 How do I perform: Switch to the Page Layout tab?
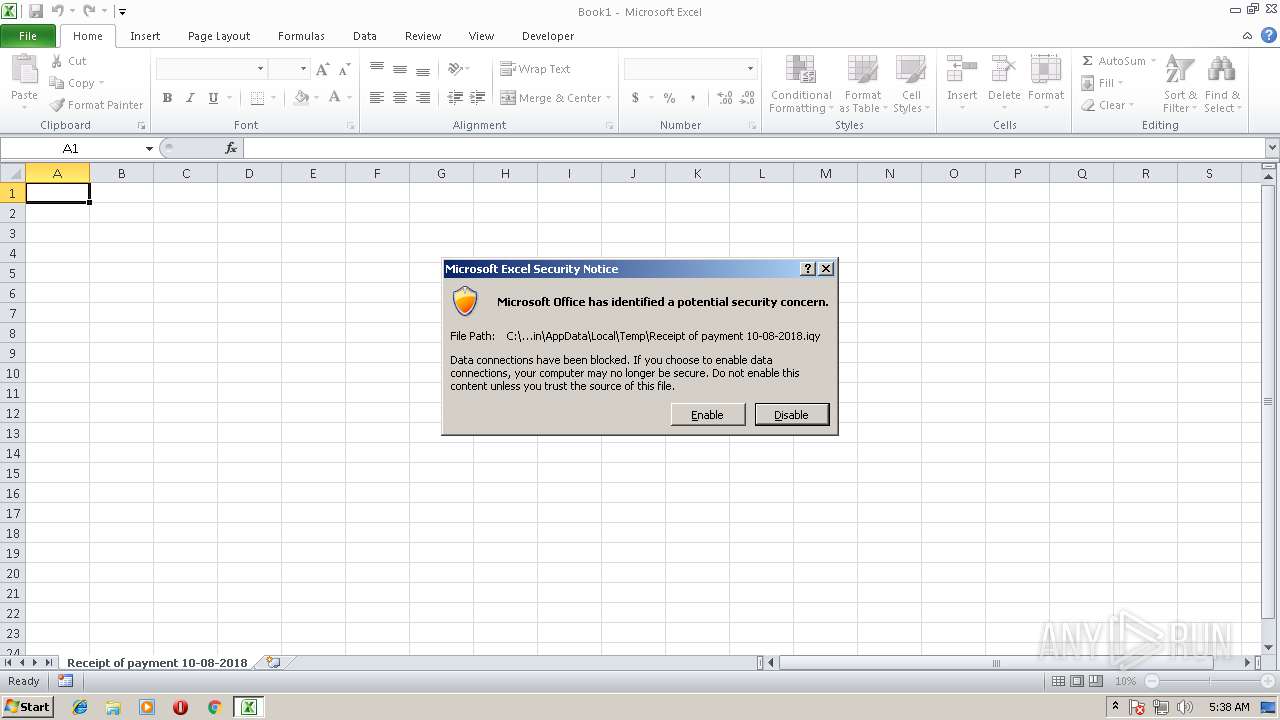(219, 36)
